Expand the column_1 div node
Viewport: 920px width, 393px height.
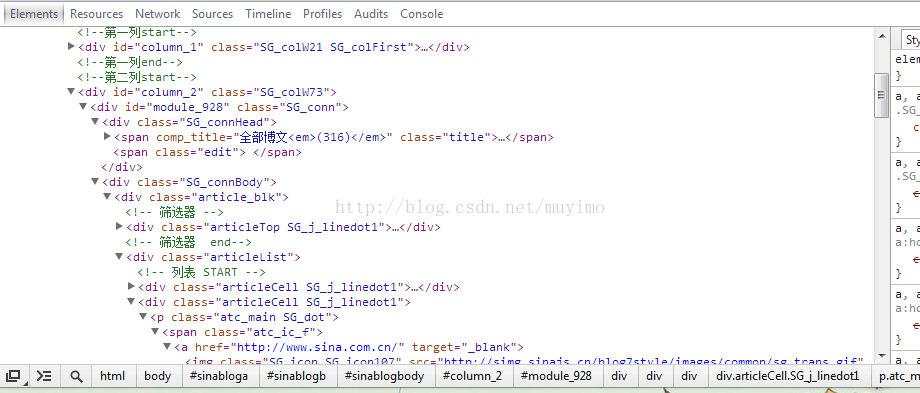pyautogui.click(x=71, y=46)
